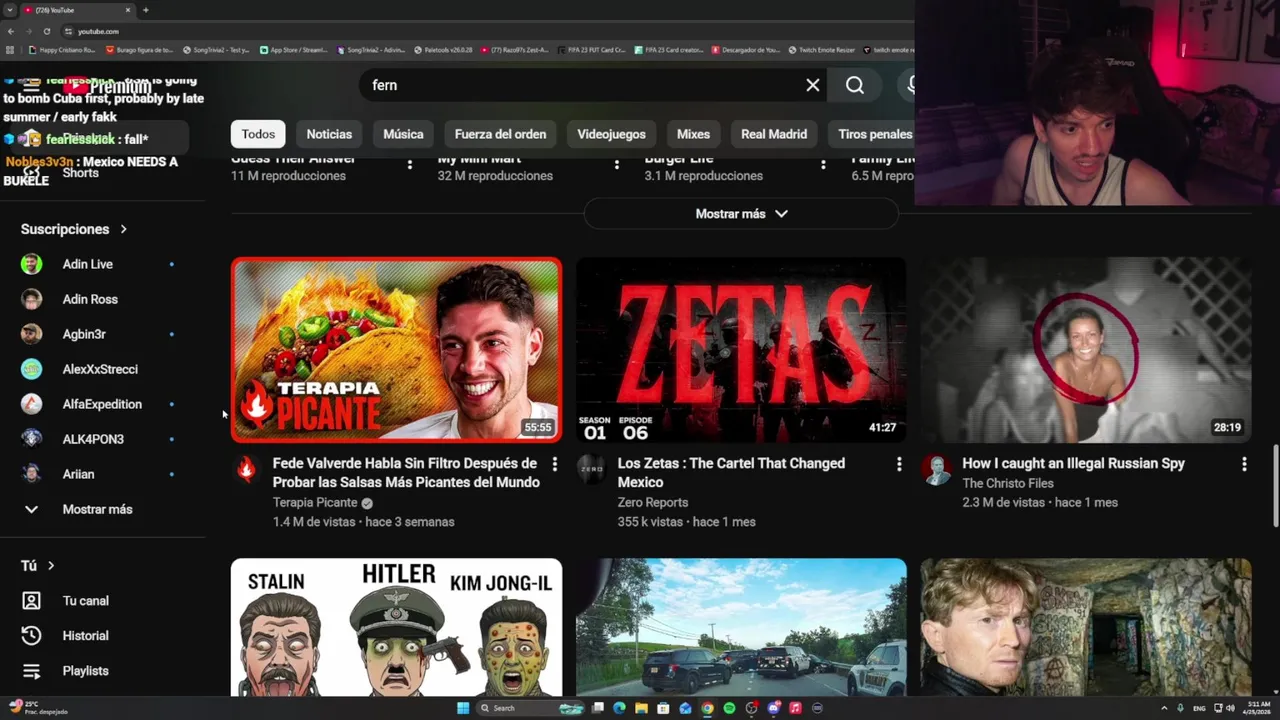
Task: Click the graffiti tunnel thumbnail
Action: point(1086,627)
